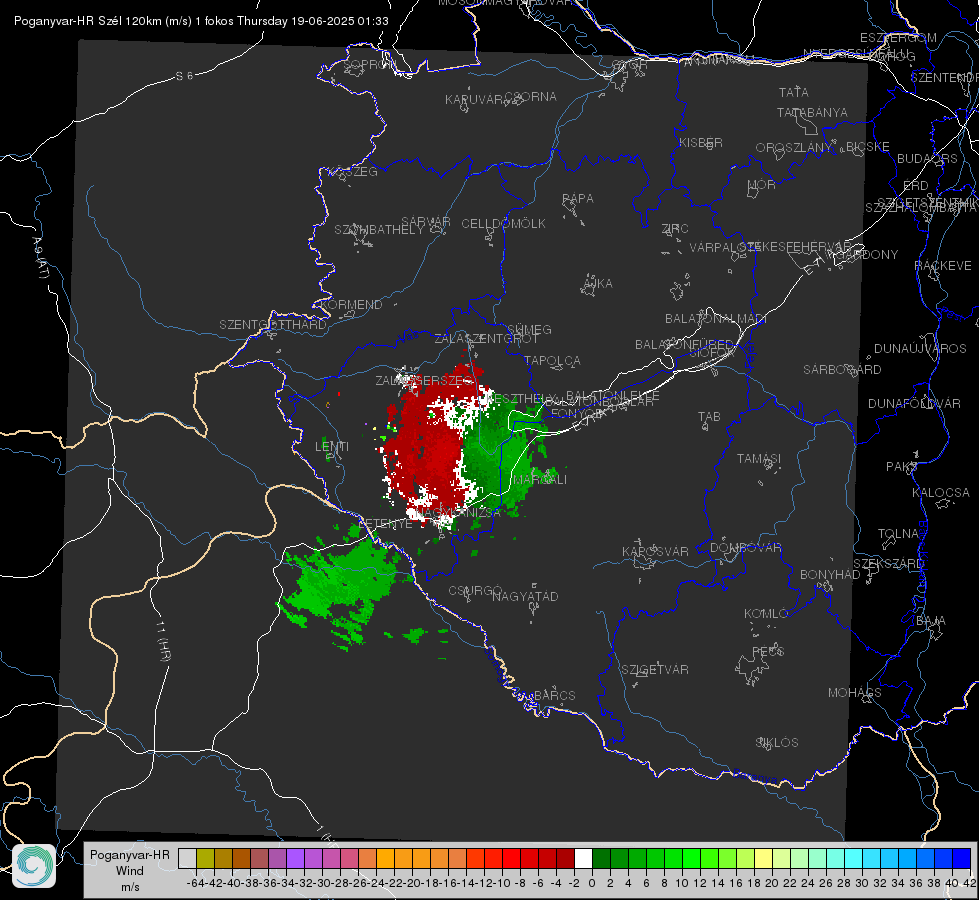Click the BALATONALMÁDI city label
This screenshot has width=979, height=900.
[x=716, y=319]
